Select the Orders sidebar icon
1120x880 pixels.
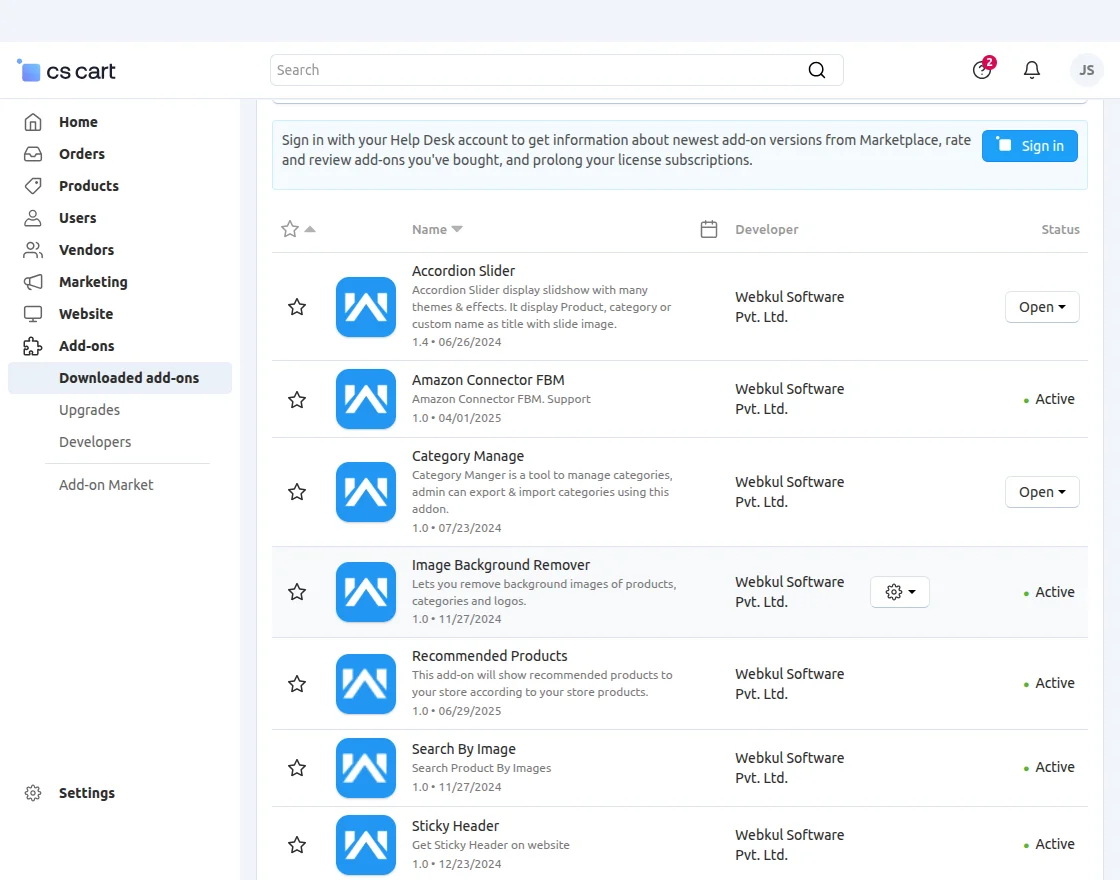[34, 153]
